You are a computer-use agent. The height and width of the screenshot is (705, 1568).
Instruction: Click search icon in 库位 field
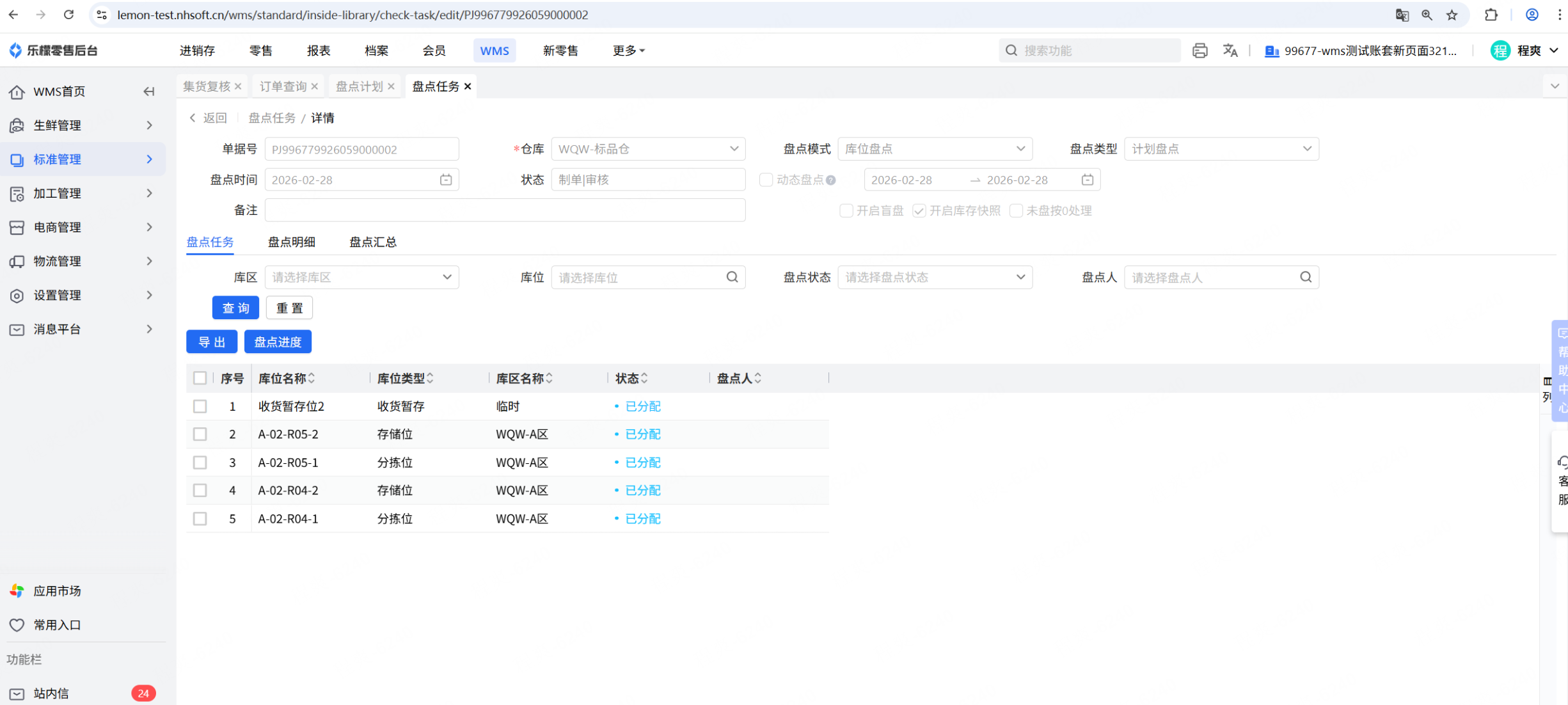click(x=732, y=277)
